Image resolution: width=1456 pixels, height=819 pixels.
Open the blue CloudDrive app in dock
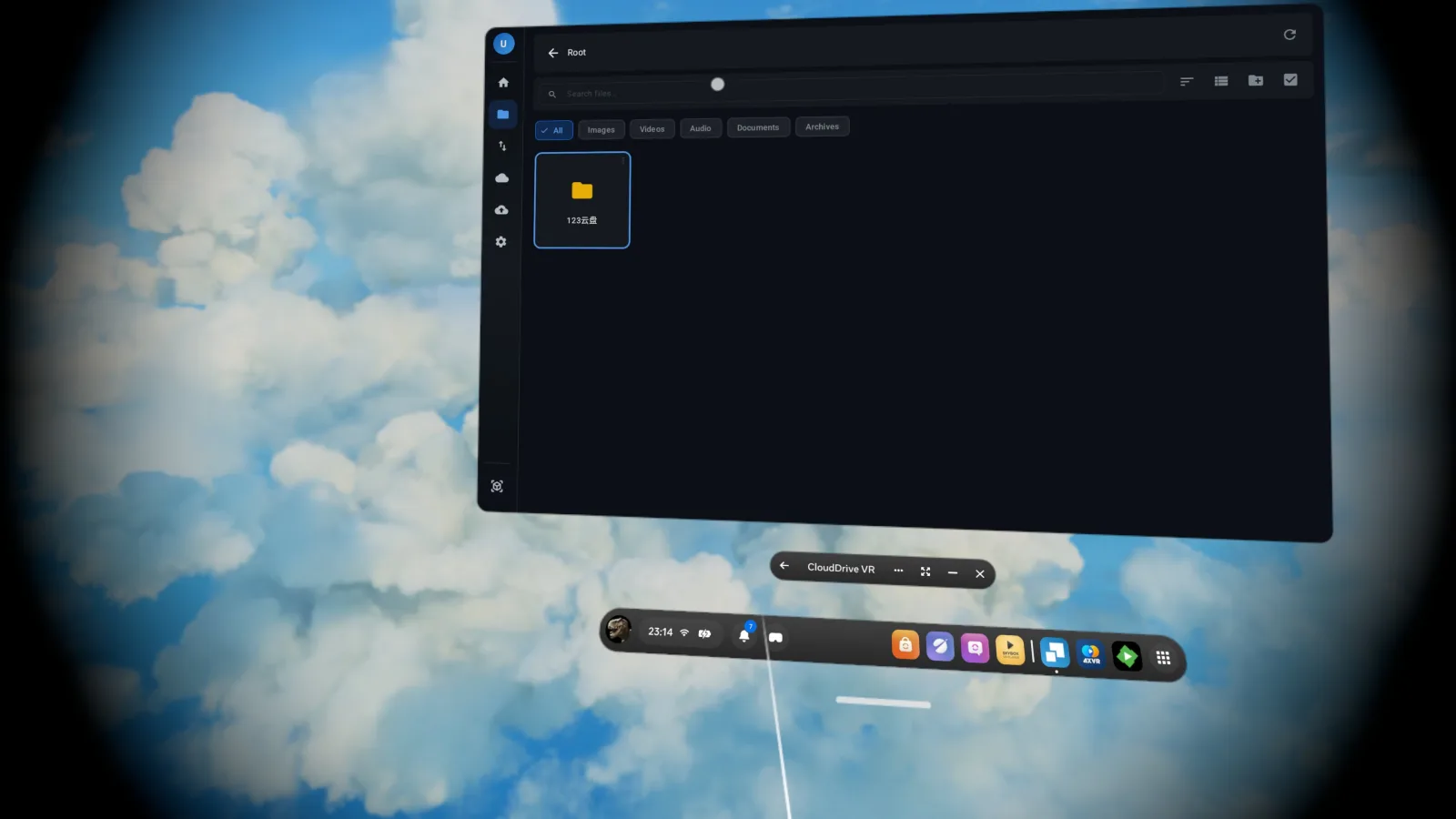click(x=1055, y=652)
